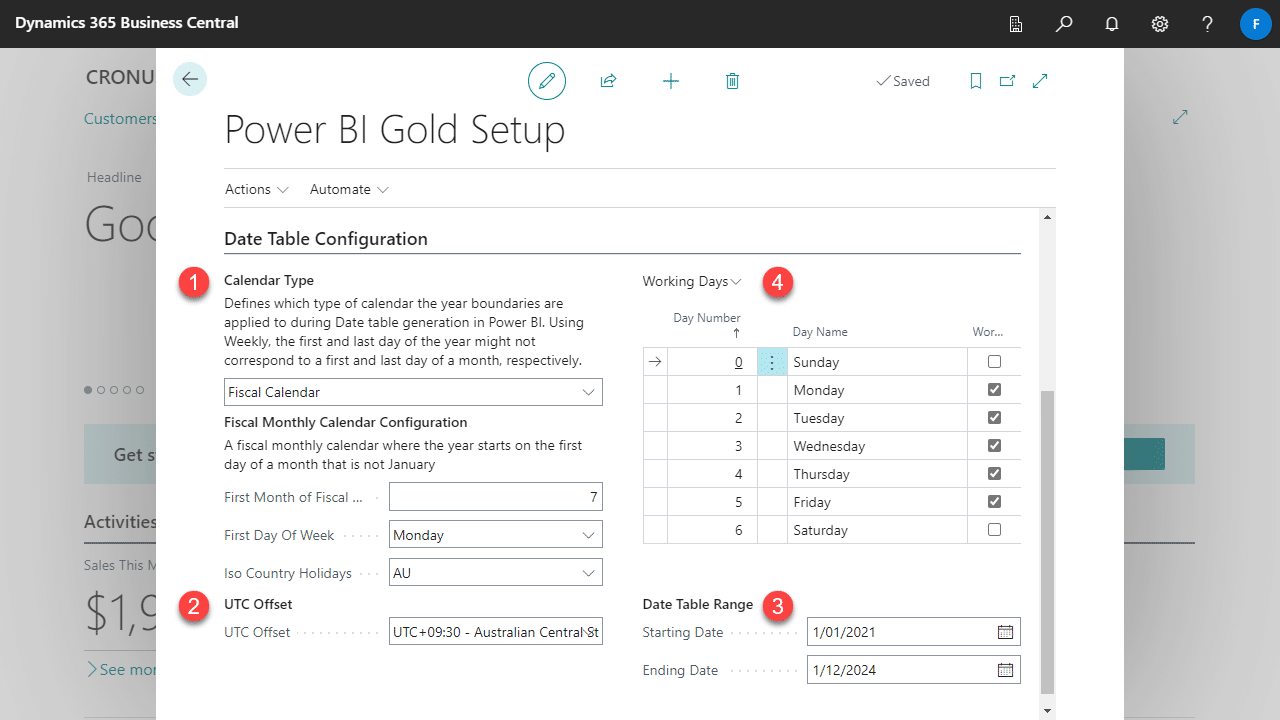Expand setup page to full width

tap(1040, 81)
